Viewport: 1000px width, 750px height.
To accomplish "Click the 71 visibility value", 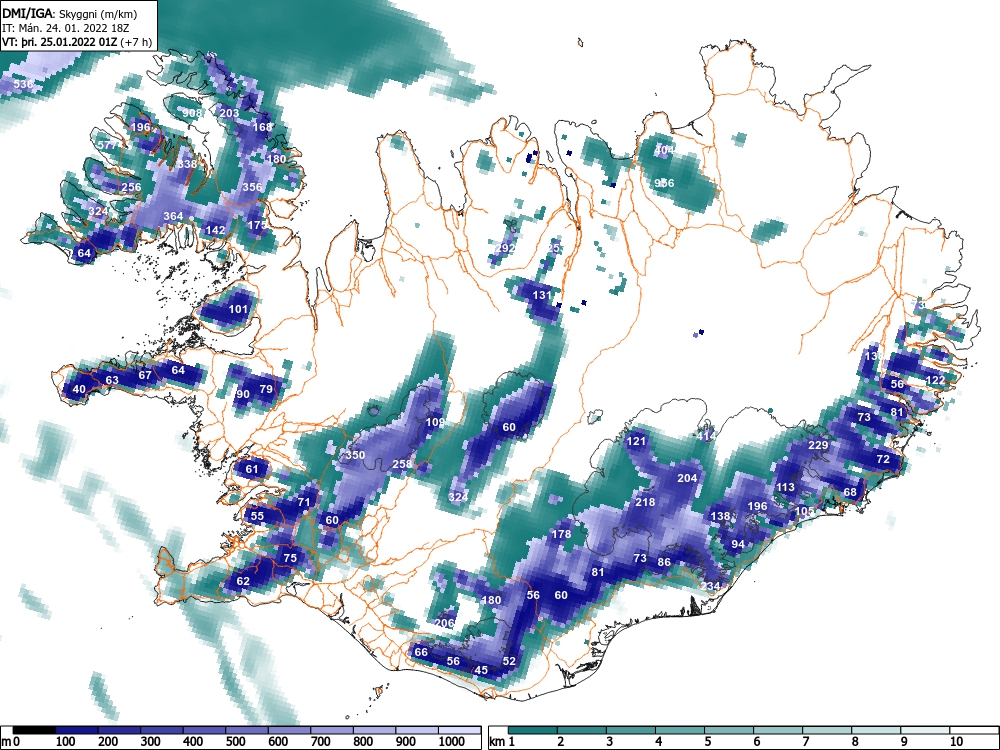I will coord(304,502).
